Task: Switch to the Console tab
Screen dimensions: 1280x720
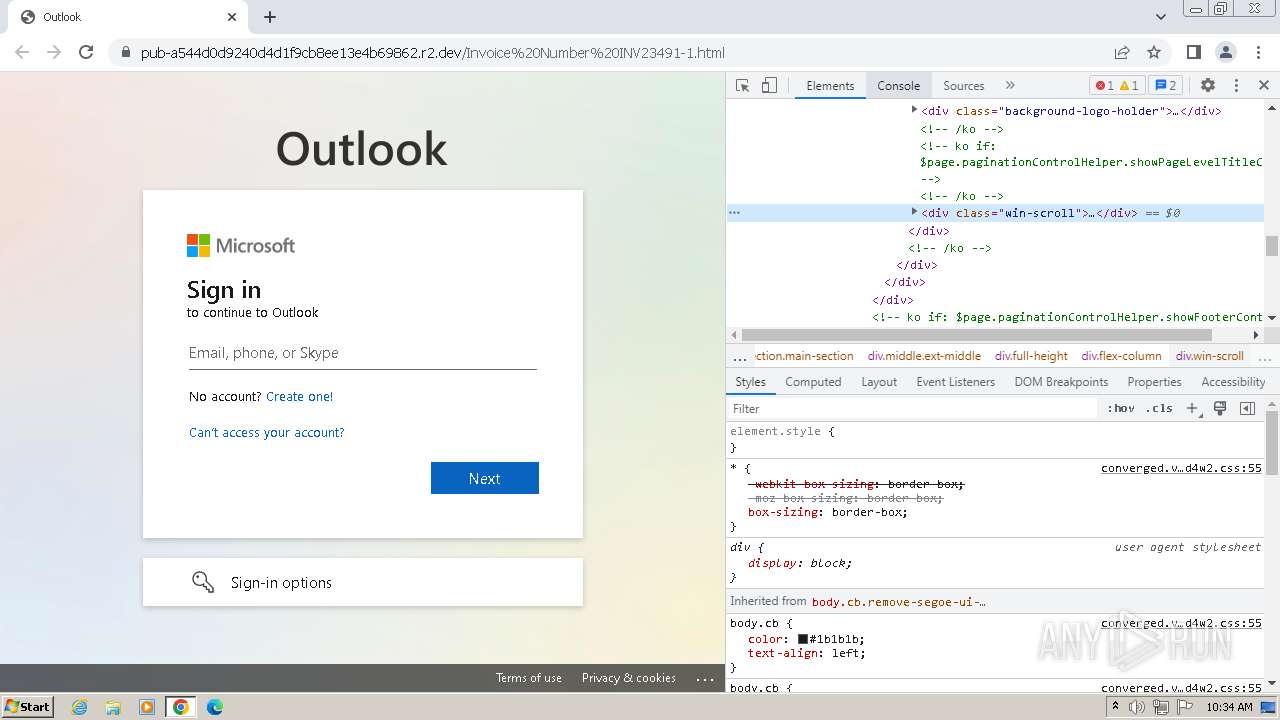Action: pos(898,85)
